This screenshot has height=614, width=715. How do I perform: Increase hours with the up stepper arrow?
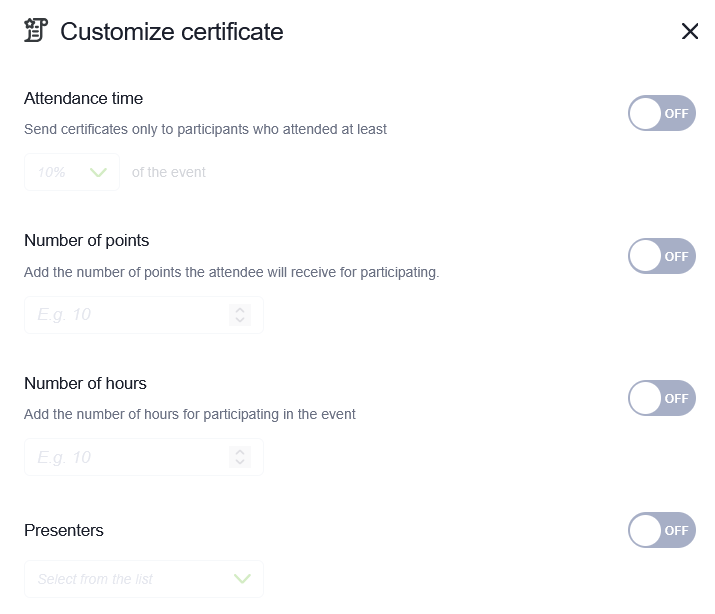point(240,452)
